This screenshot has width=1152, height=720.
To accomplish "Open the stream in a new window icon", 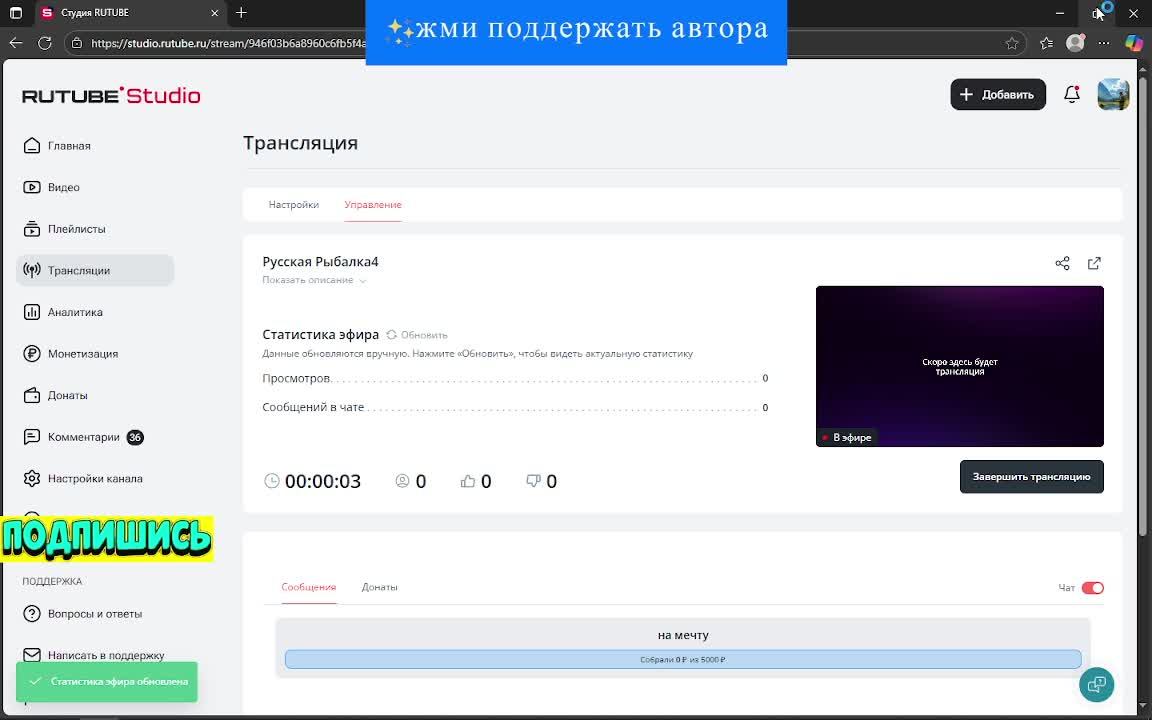I will (1094, 263).
